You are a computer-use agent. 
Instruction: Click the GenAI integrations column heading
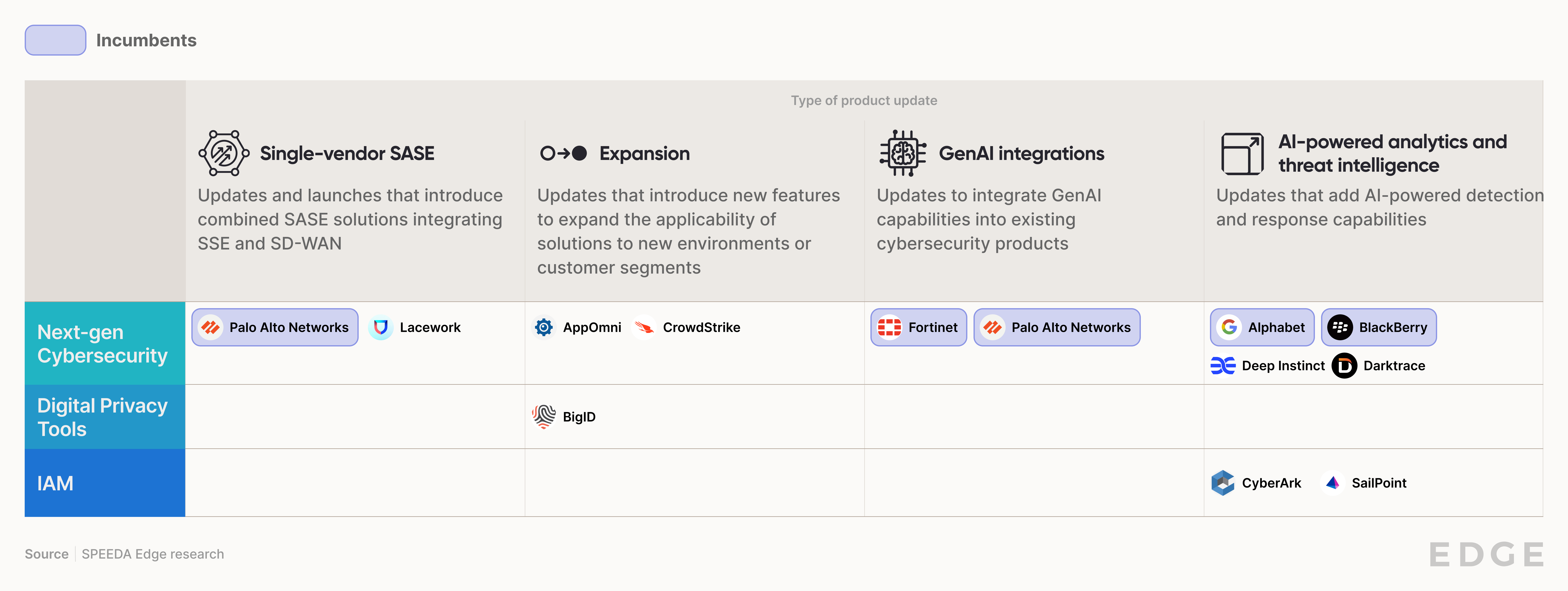(1021, 153)
